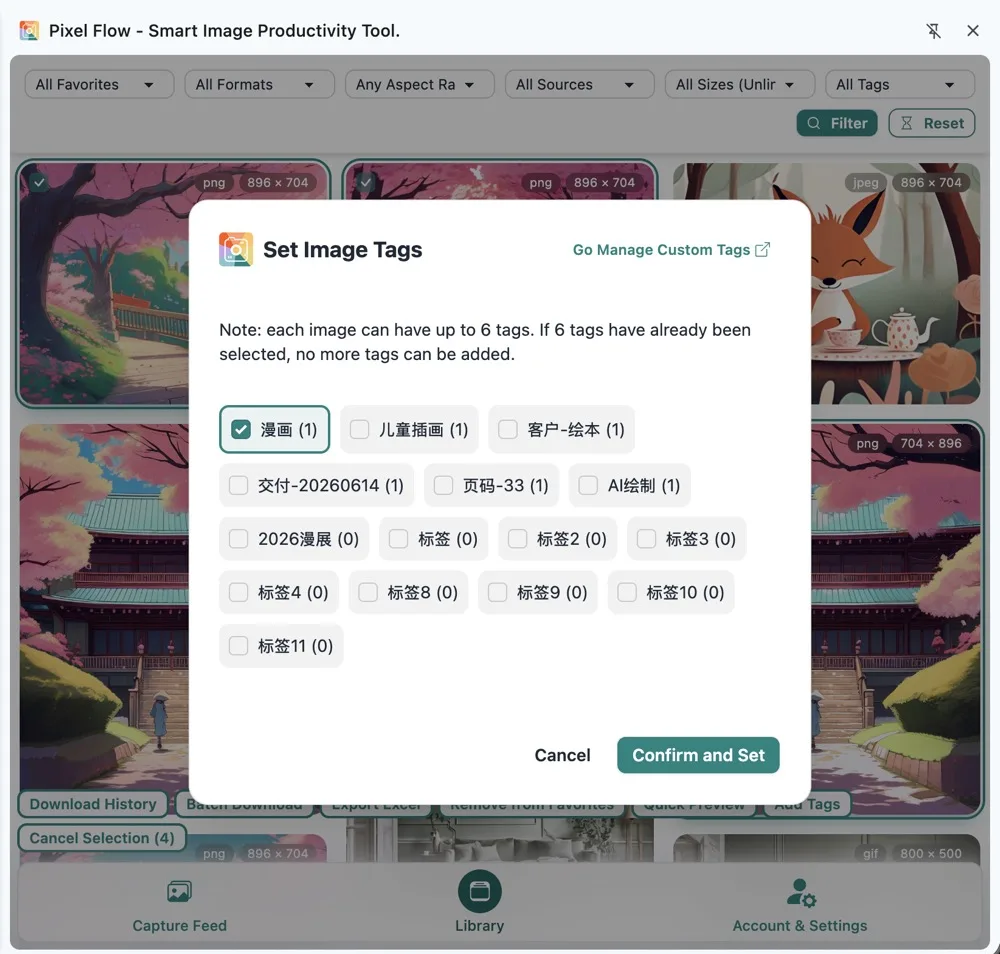Click the magnifier icon in Filter button
Image resolution: width=1000 pixels, height=954 pixels.
pyautogui.click(x=814, y=123)
